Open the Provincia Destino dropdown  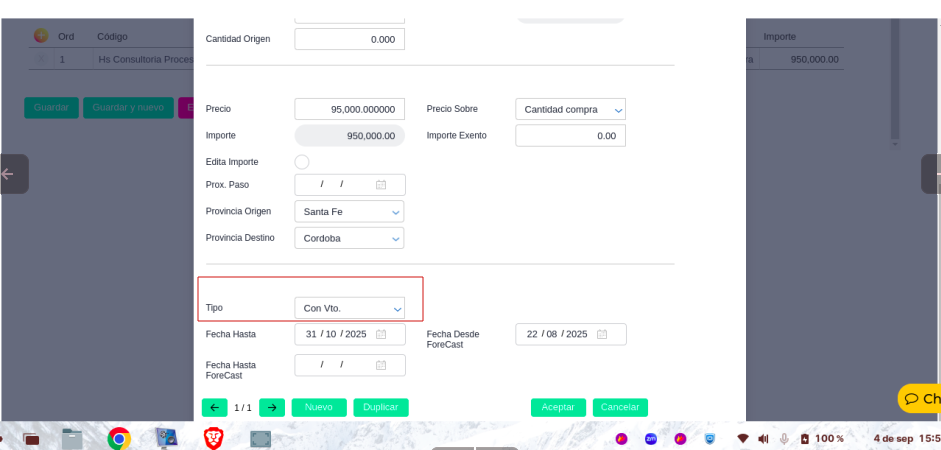click(x=349, y=239)
